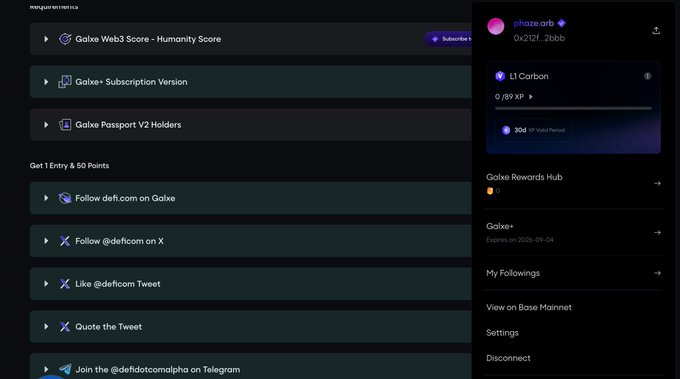Expand the Galxe Passport V2 Holders row
This screenshot has height=379, width=680.
46,125
